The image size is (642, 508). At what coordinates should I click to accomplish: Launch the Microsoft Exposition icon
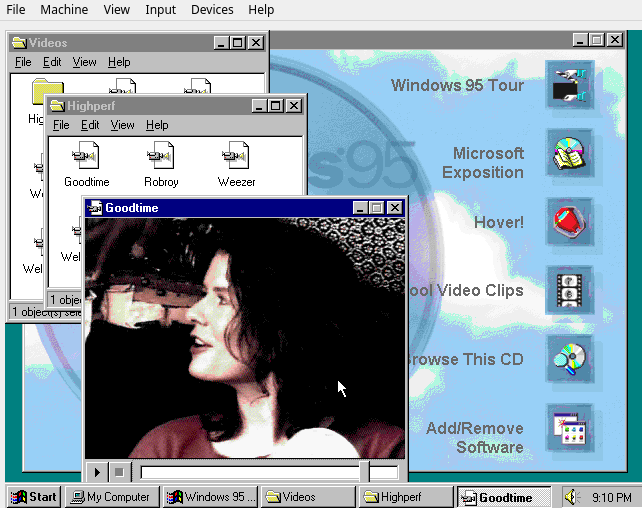(x=570, y=154)
